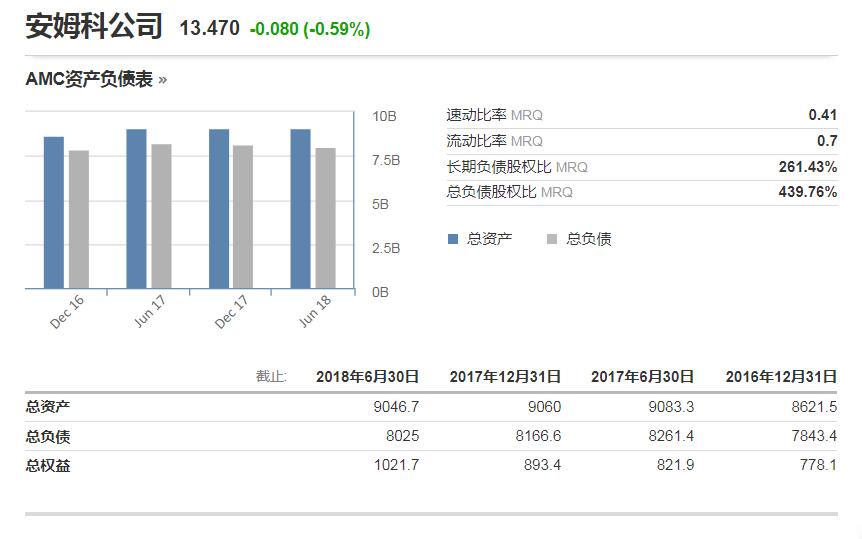The width and height of the screenshot is (862, 539).
Task: Click the total liabilities cell 8261.4
Action: pyautogui.click(x=671, y=436)
